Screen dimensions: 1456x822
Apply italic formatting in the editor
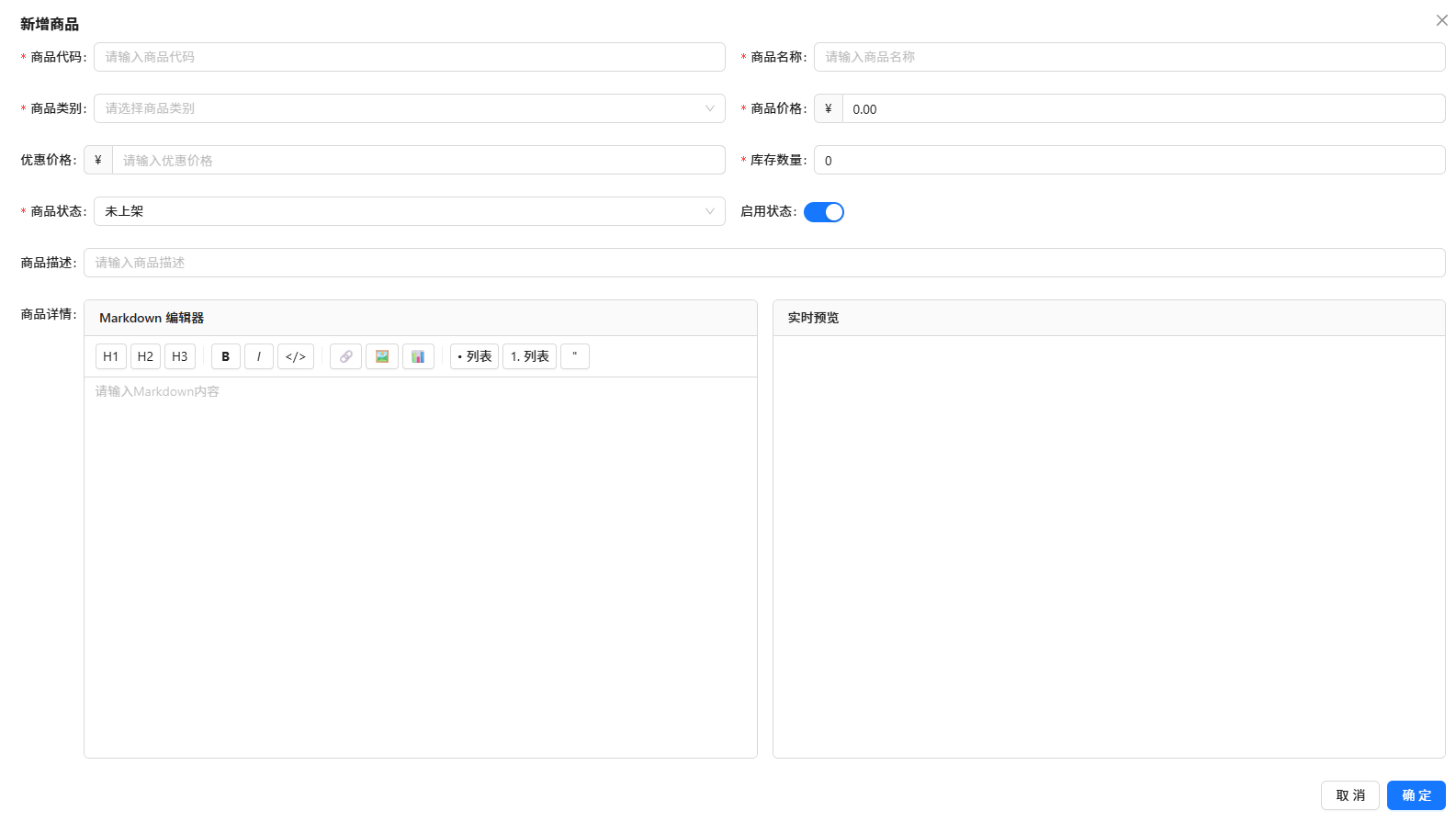pyautogui.click(x=259, y=356)
